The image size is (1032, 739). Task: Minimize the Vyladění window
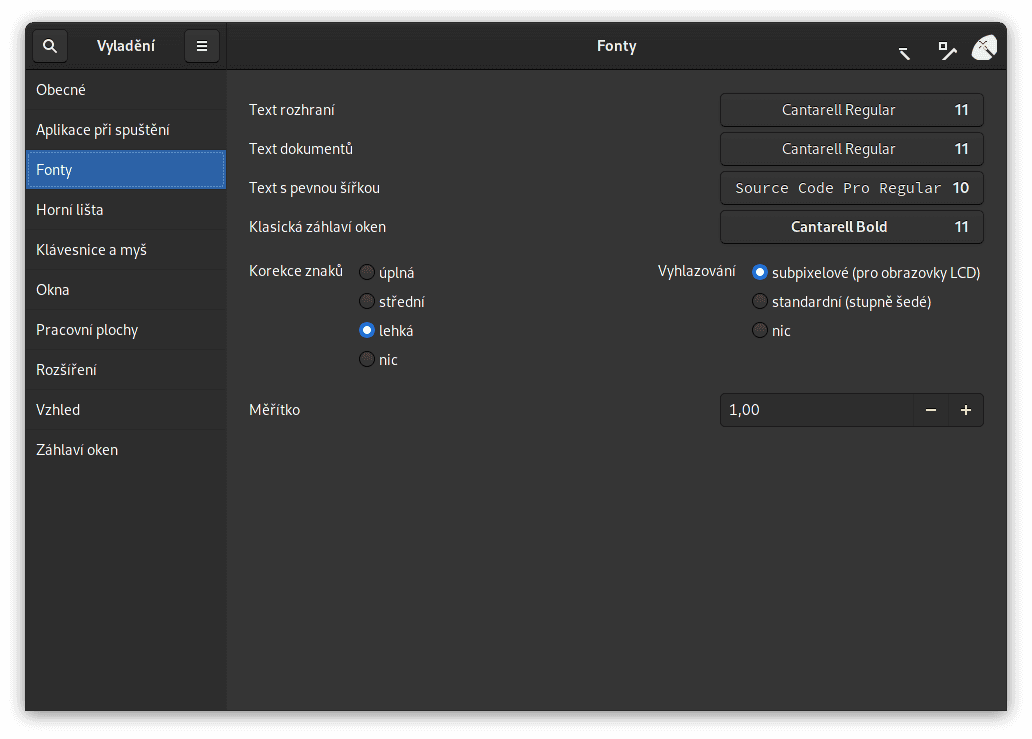click(x=904, y=51)
